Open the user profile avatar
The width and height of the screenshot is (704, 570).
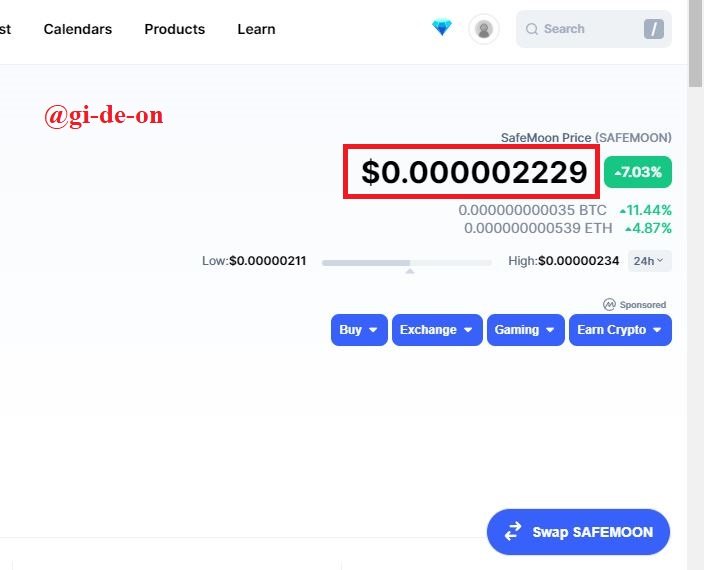(484, 29)
